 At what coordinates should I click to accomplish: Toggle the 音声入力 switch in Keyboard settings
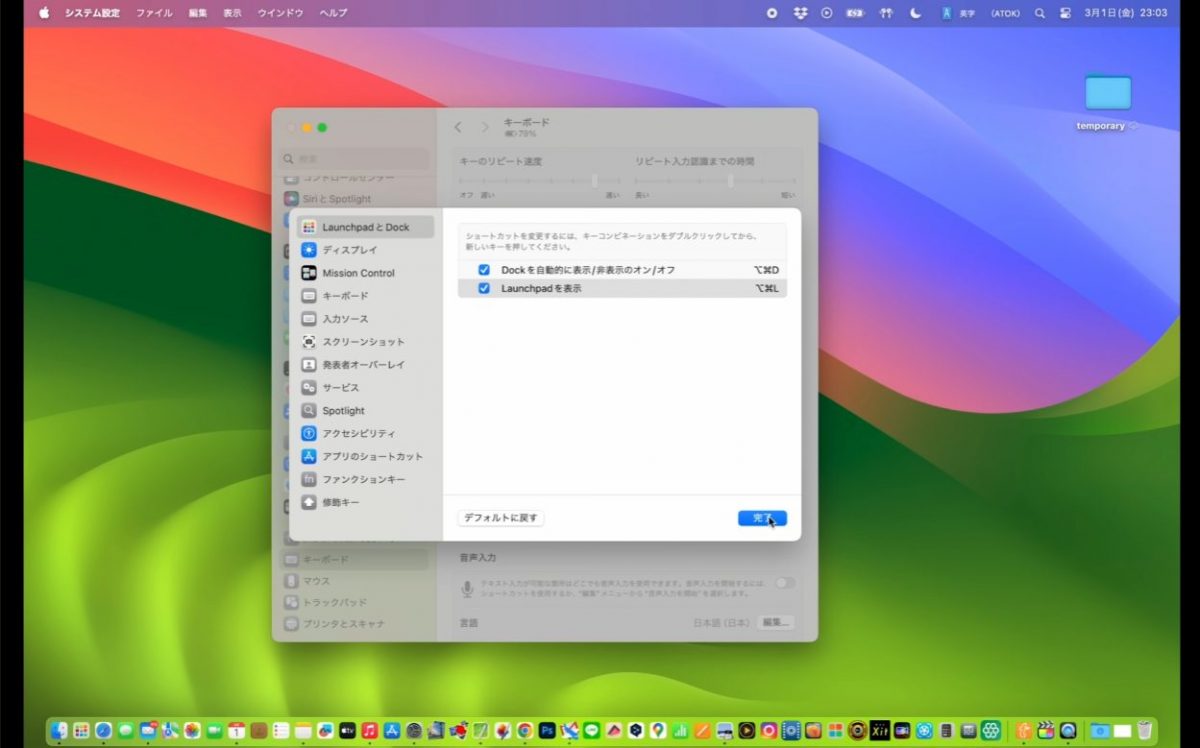(x=785, y=583)
